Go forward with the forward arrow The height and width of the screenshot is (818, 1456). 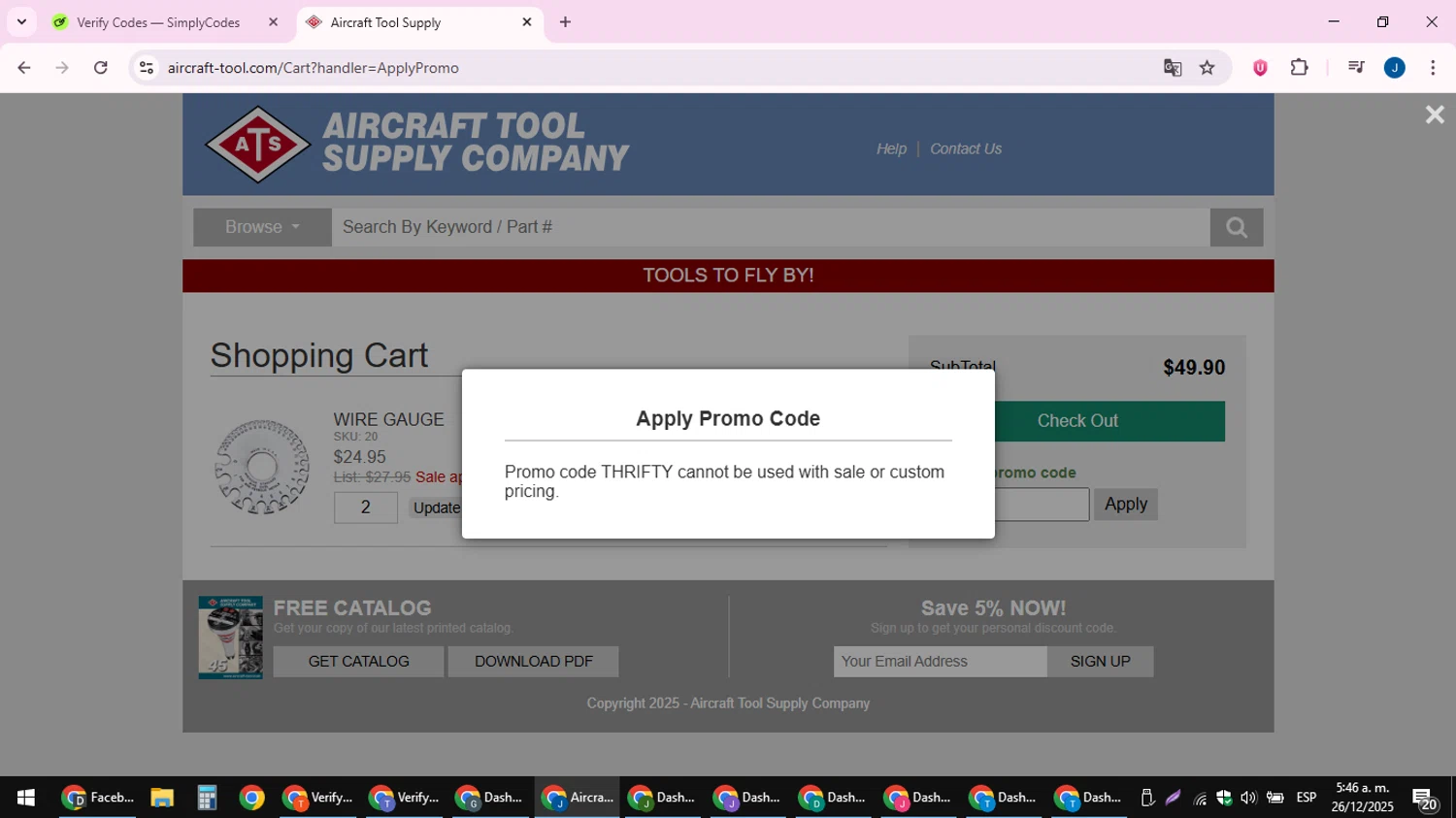(x=62, y=68)
